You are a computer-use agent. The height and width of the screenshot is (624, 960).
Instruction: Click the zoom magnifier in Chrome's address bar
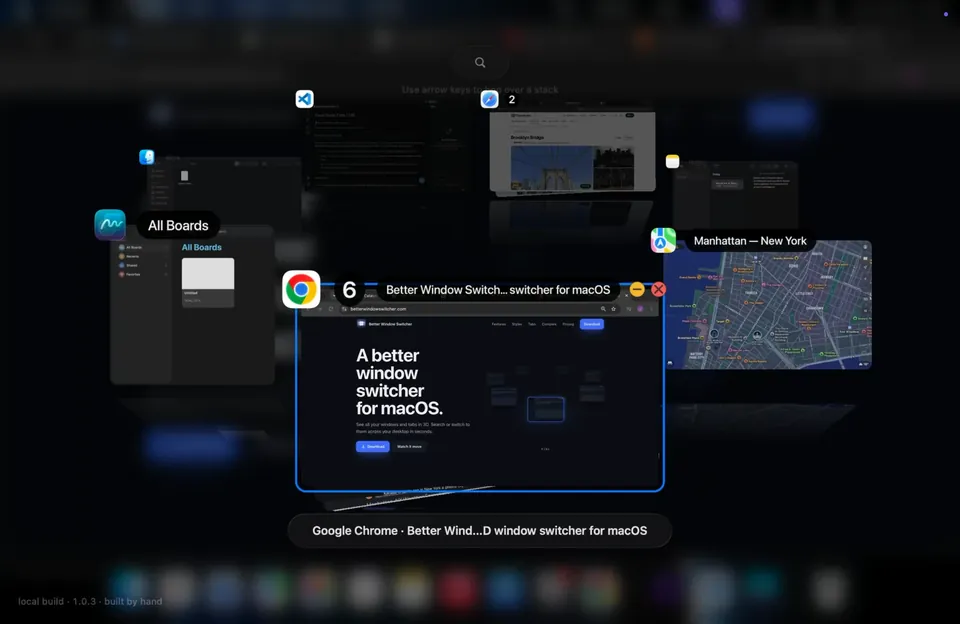pyautogui.click(x=603, y=309)
